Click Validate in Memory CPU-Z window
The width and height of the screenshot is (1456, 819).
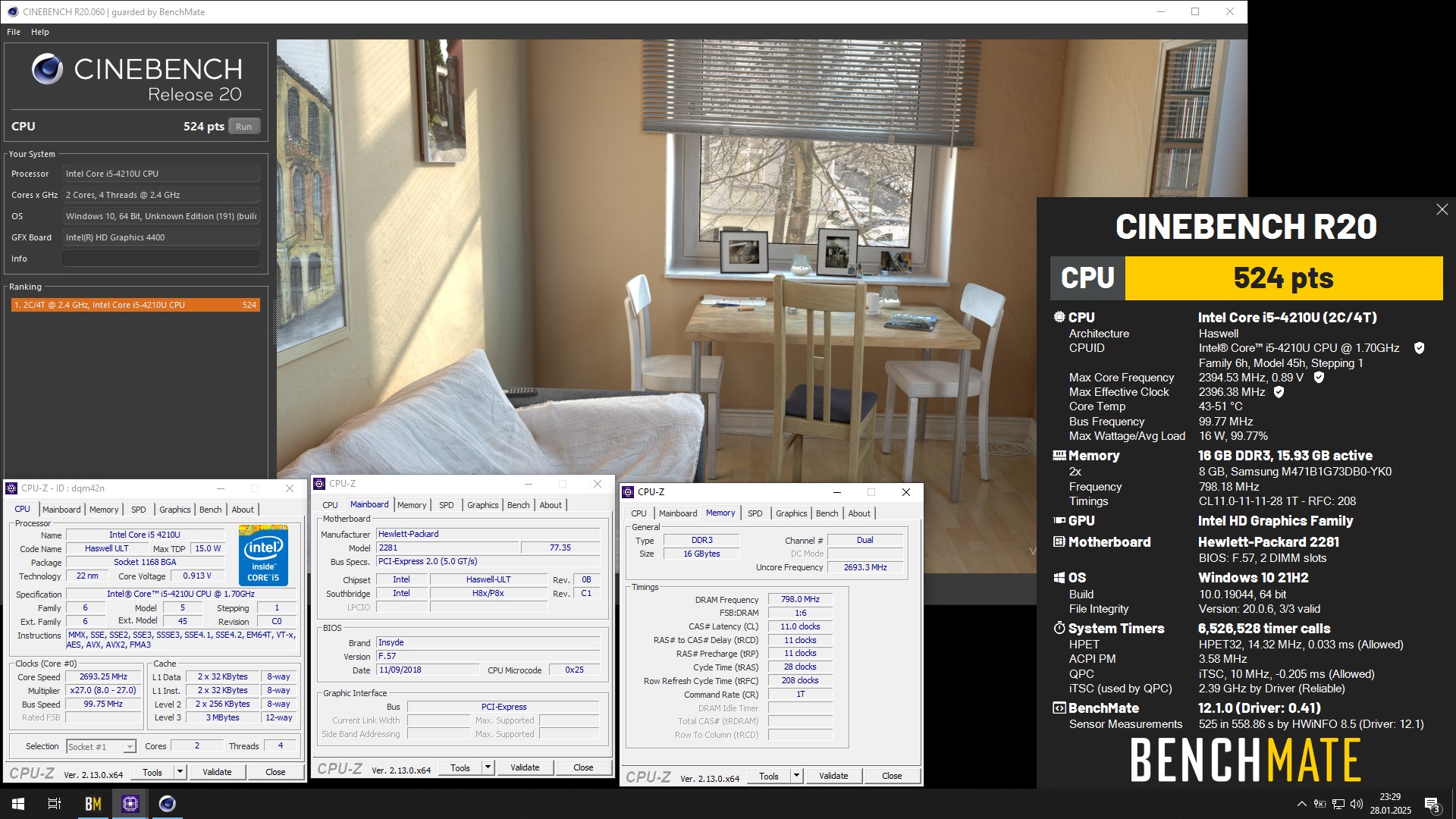click(833, 777)
